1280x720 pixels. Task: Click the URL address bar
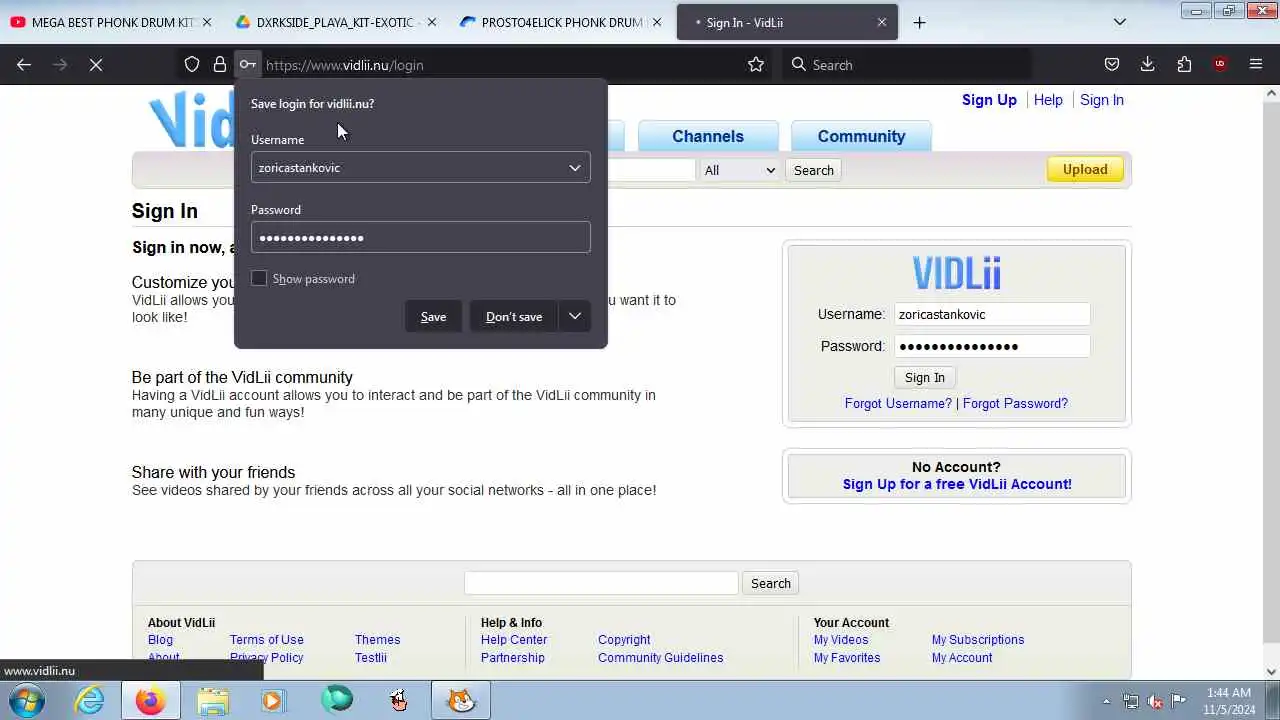coord(500,65)
